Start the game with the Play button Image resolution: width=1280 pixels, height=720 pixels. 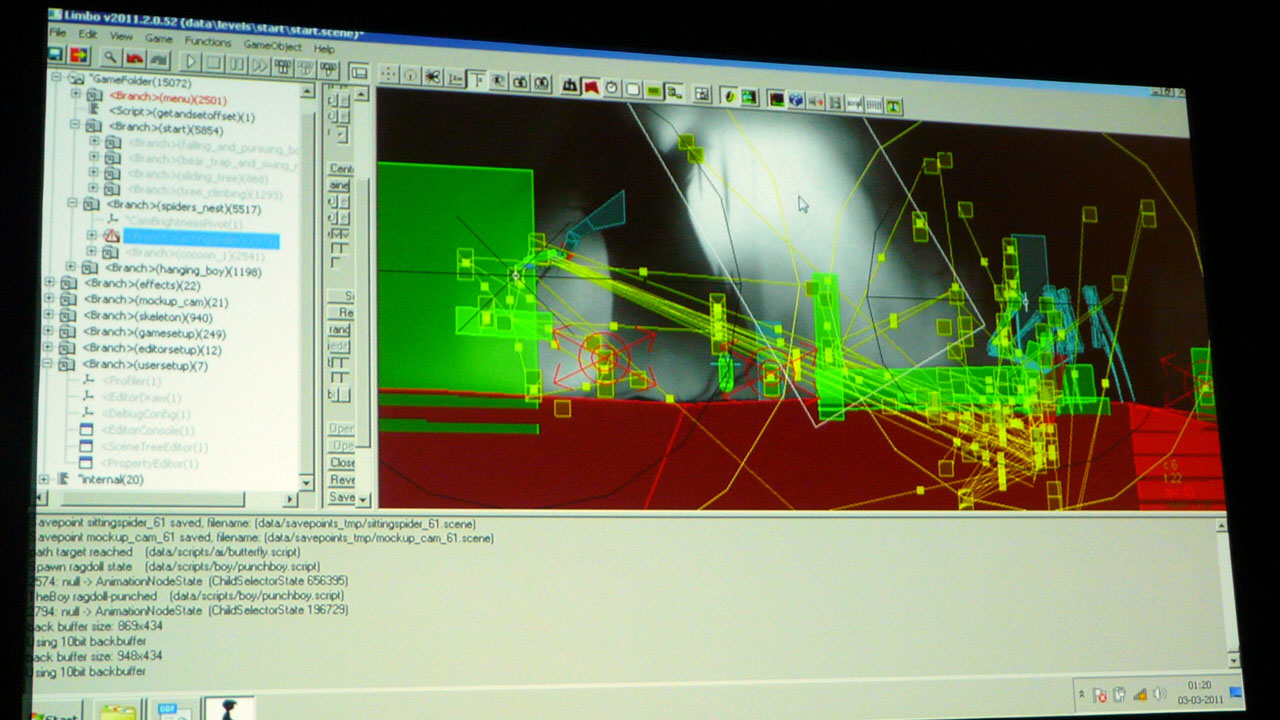[x=190, y=62]
